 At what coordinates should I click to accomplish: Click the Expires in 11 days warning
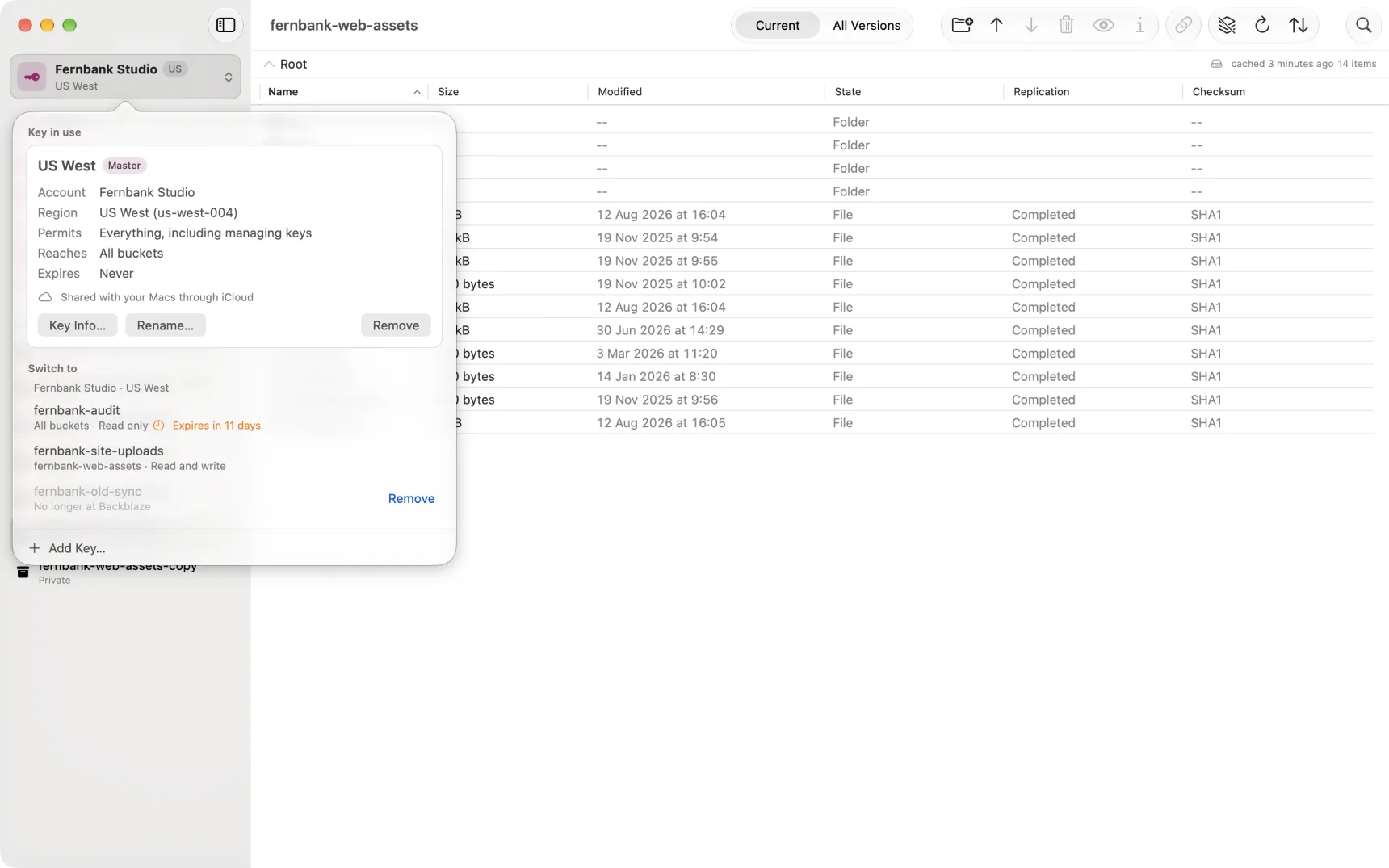tap(208, 426)
